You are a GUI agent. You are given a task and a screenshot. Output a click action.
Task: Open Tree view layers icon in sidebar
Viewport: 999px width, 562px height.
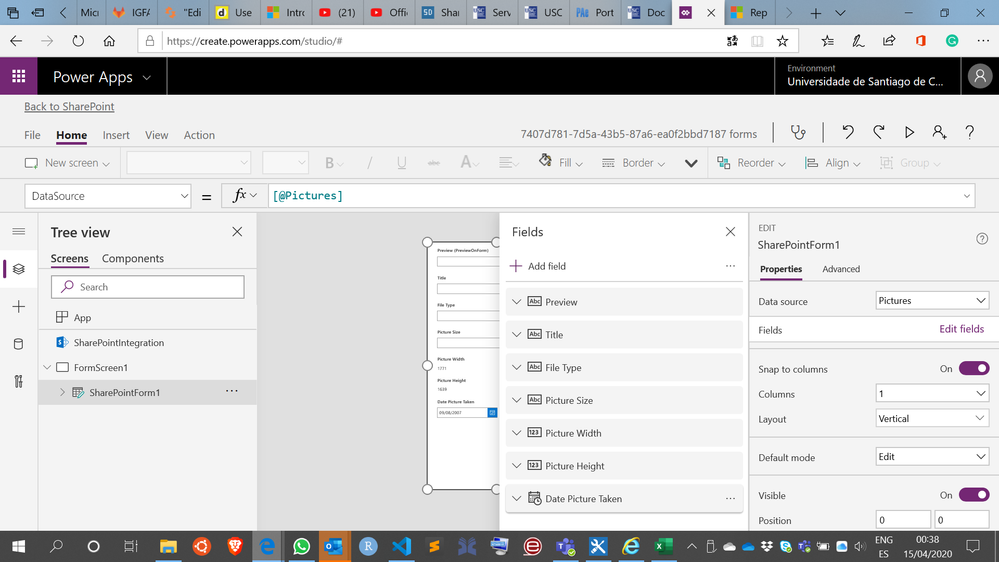tap(18, 269)
